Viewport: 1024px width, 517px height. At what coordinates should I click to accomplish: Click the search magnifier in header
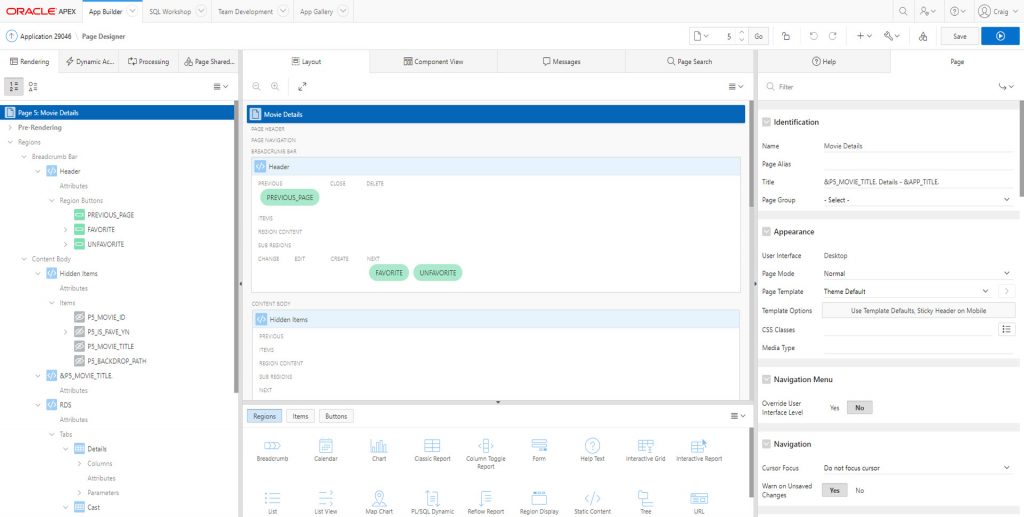coord(903,11)
